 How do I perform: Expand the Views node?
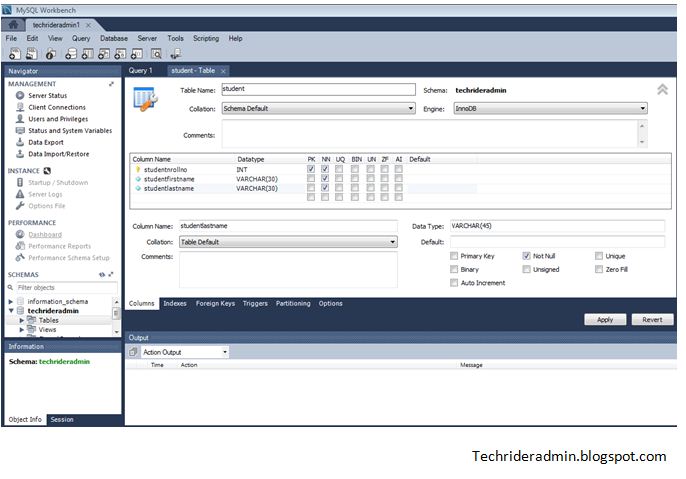(x=21, y=330)
